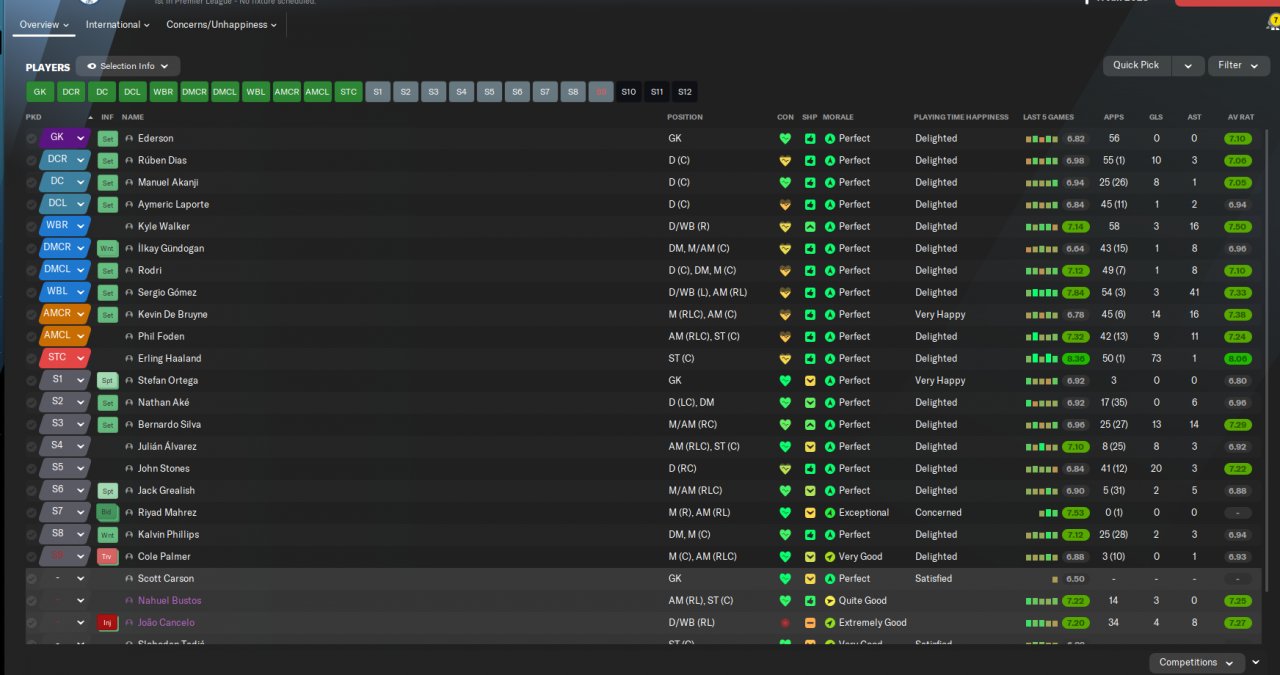Select the S12 substitute chip
Image resolution: width=1280 pixels, height=675 pixels.
684,91
